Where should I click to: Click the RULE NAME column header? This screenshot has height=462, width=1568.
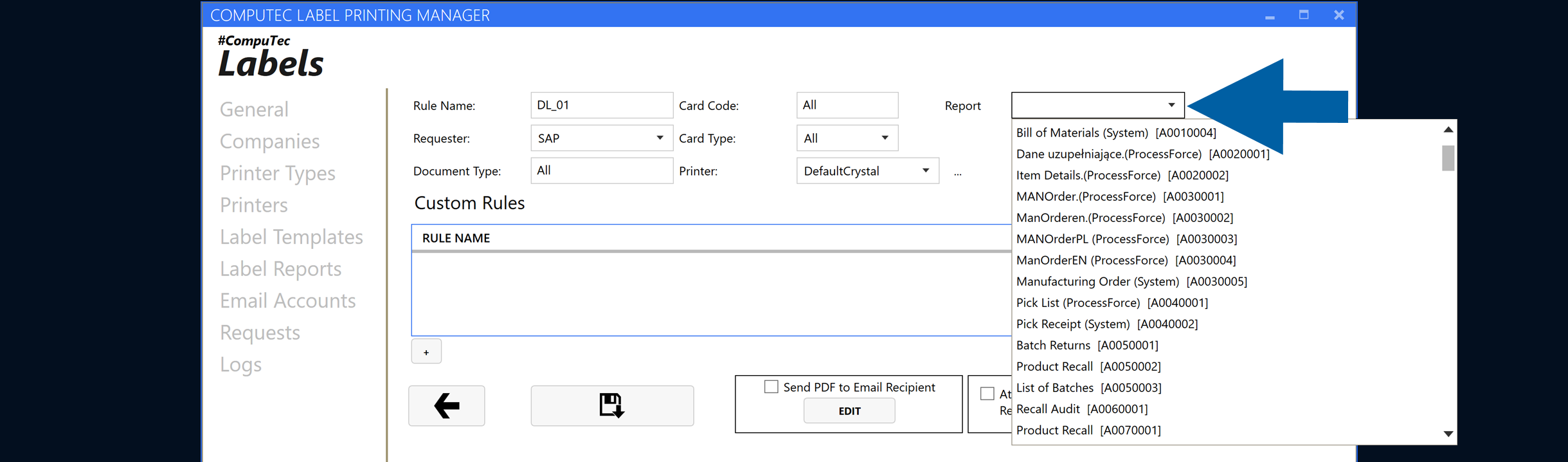pyautogui.click(x=456, y=238)
